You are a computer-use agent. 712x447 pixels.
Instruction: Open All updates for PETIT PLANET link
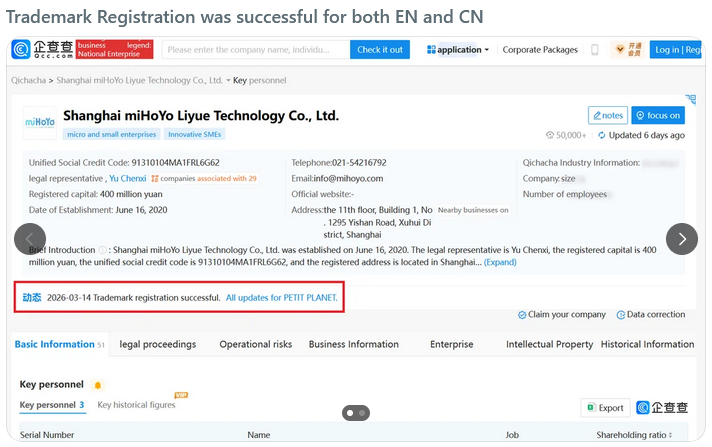pyautogui.click(x=282, y=298)
